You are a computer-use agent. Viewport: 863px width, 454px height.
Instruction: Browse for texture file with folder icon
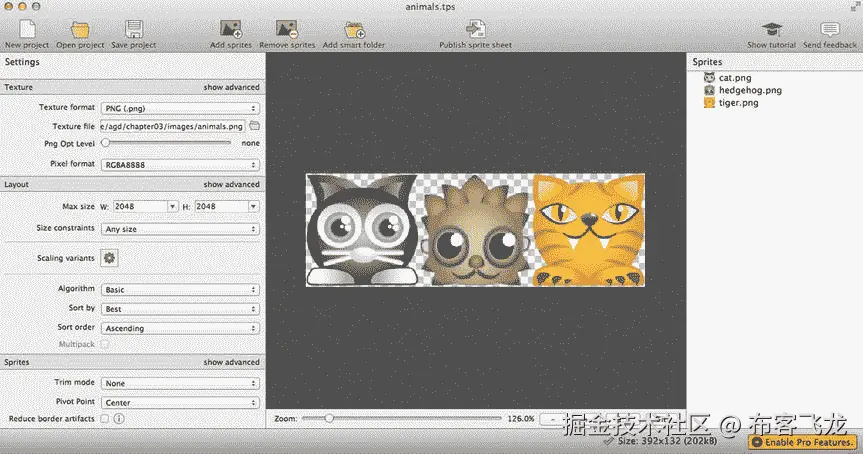coord(254,126)
